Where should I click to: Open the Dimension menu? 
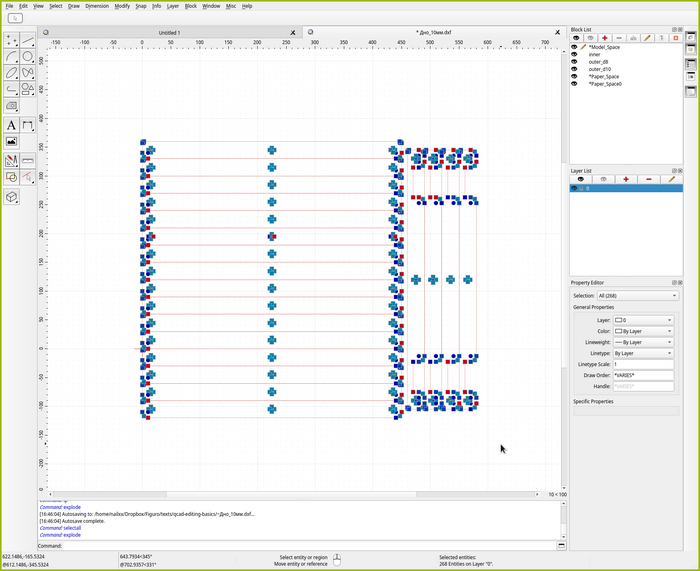point(97,6)
